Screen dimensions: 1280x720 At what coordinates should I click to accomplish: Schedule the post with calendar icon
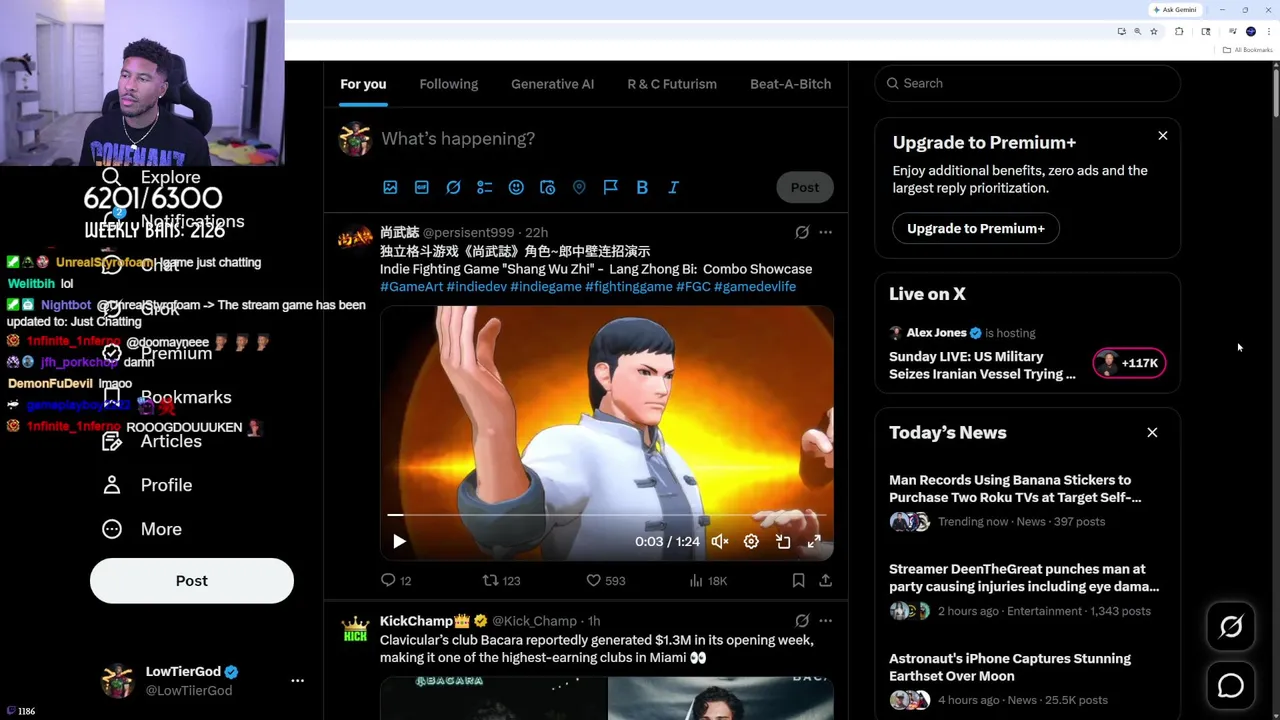coord(547,187)
